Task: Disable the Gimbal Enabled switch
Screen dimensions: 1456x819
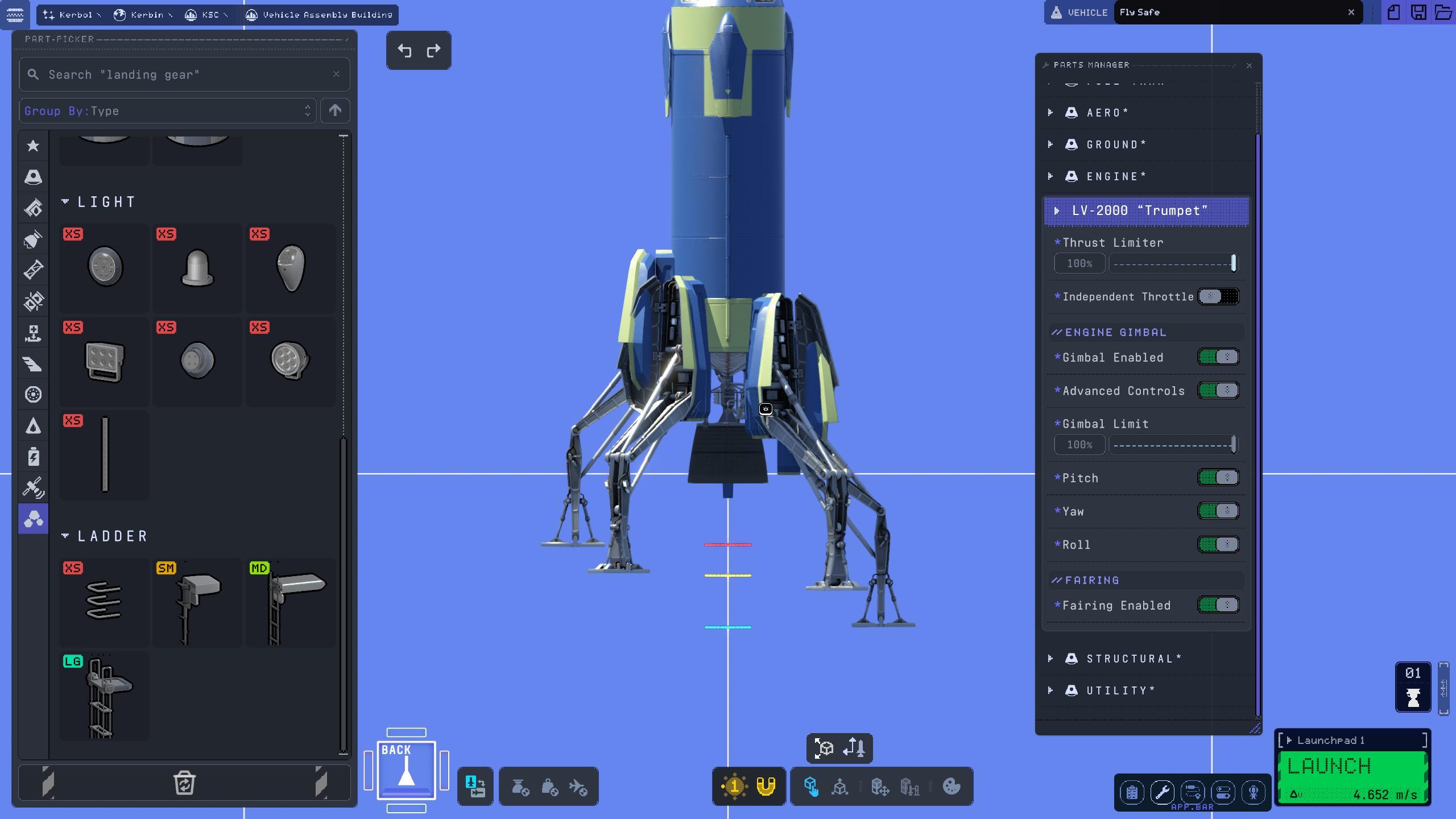Action: [x=1218, y=357]
